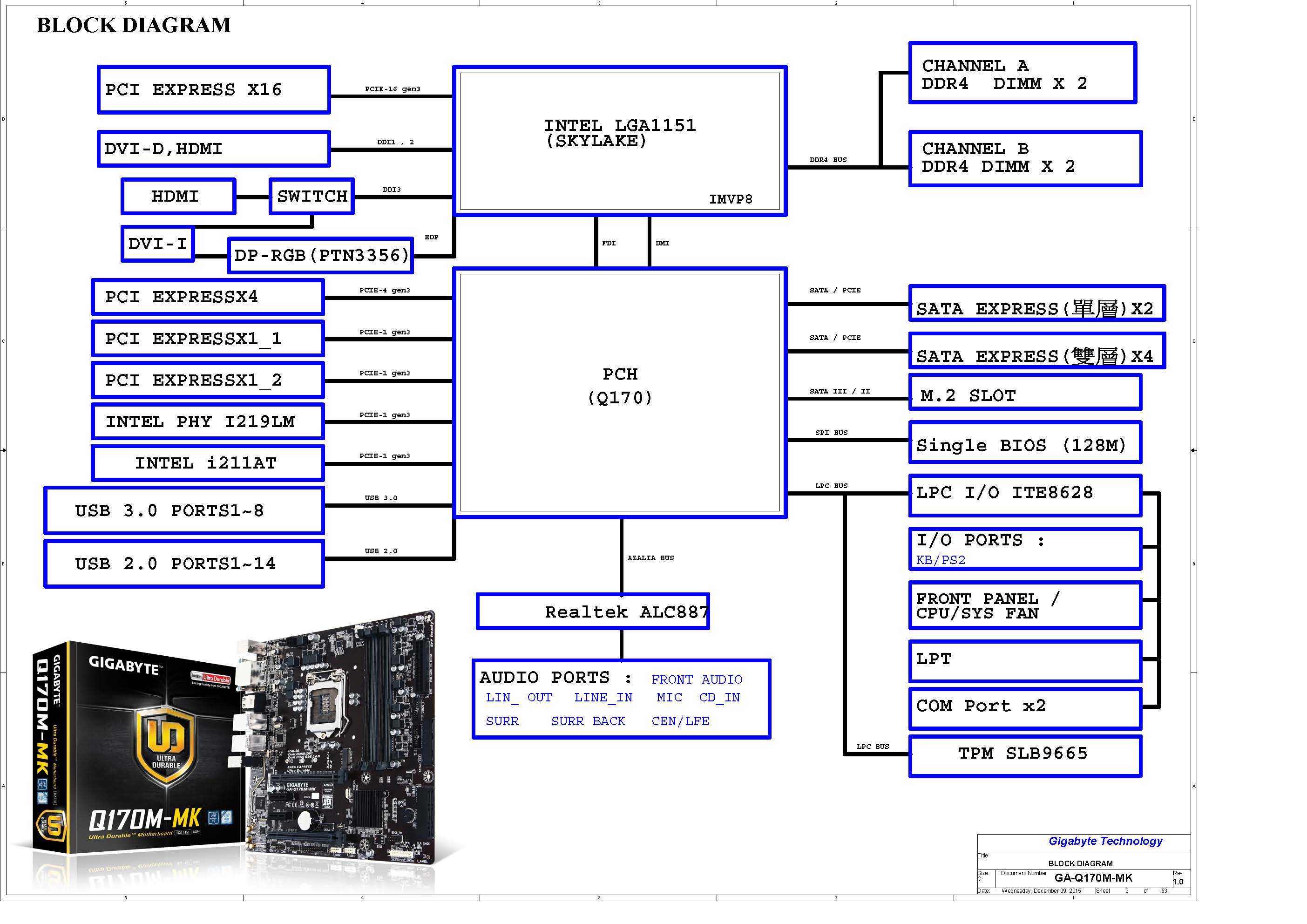This screenshot has width=1307, height=924.
Task: Select the Realtek ALC887 block
Action: click(593, 611)
